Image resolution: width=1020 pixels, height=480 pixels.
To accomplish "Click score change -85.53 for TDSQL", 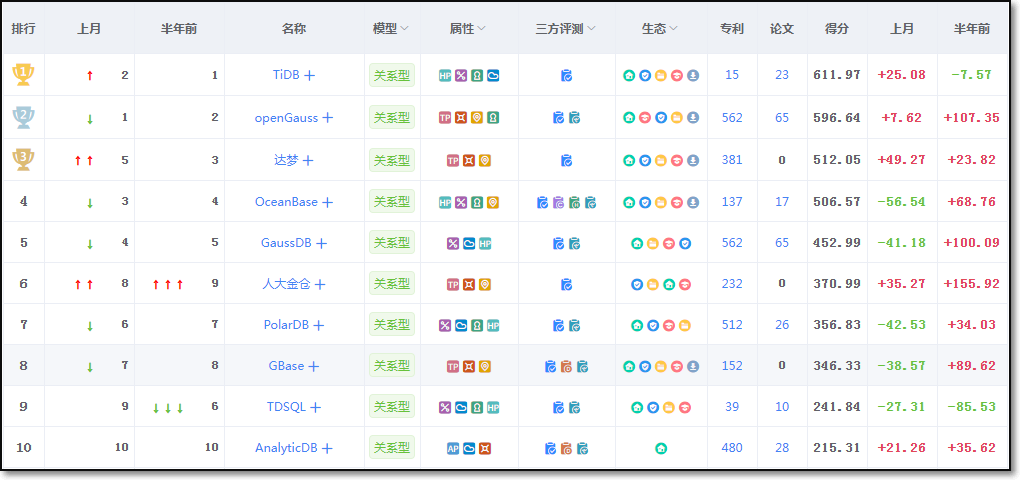I will click(x=973, y=407).
